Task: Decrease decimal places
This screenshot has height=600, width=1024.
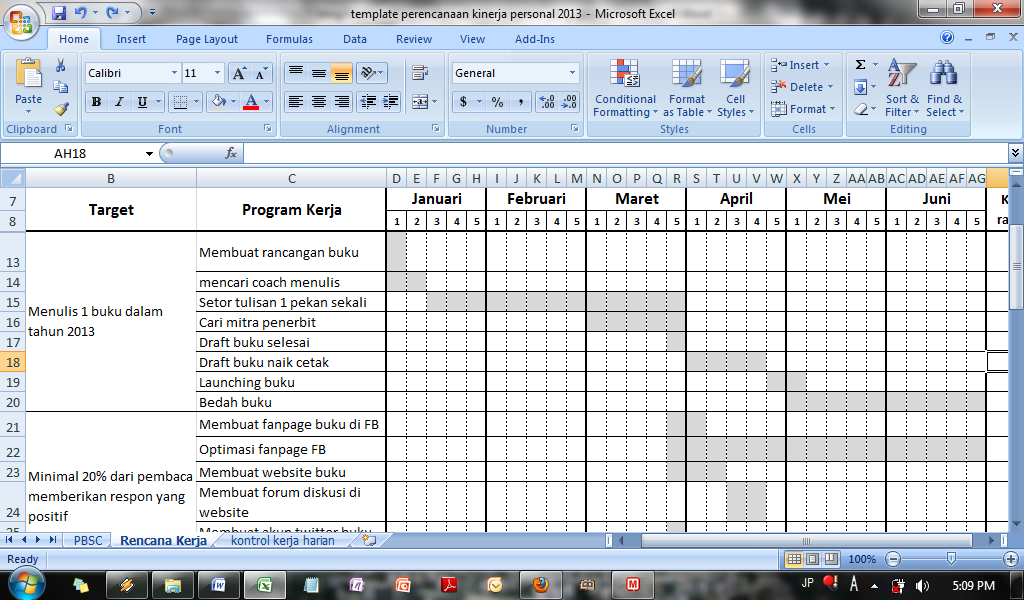Action: pos(569,102)
